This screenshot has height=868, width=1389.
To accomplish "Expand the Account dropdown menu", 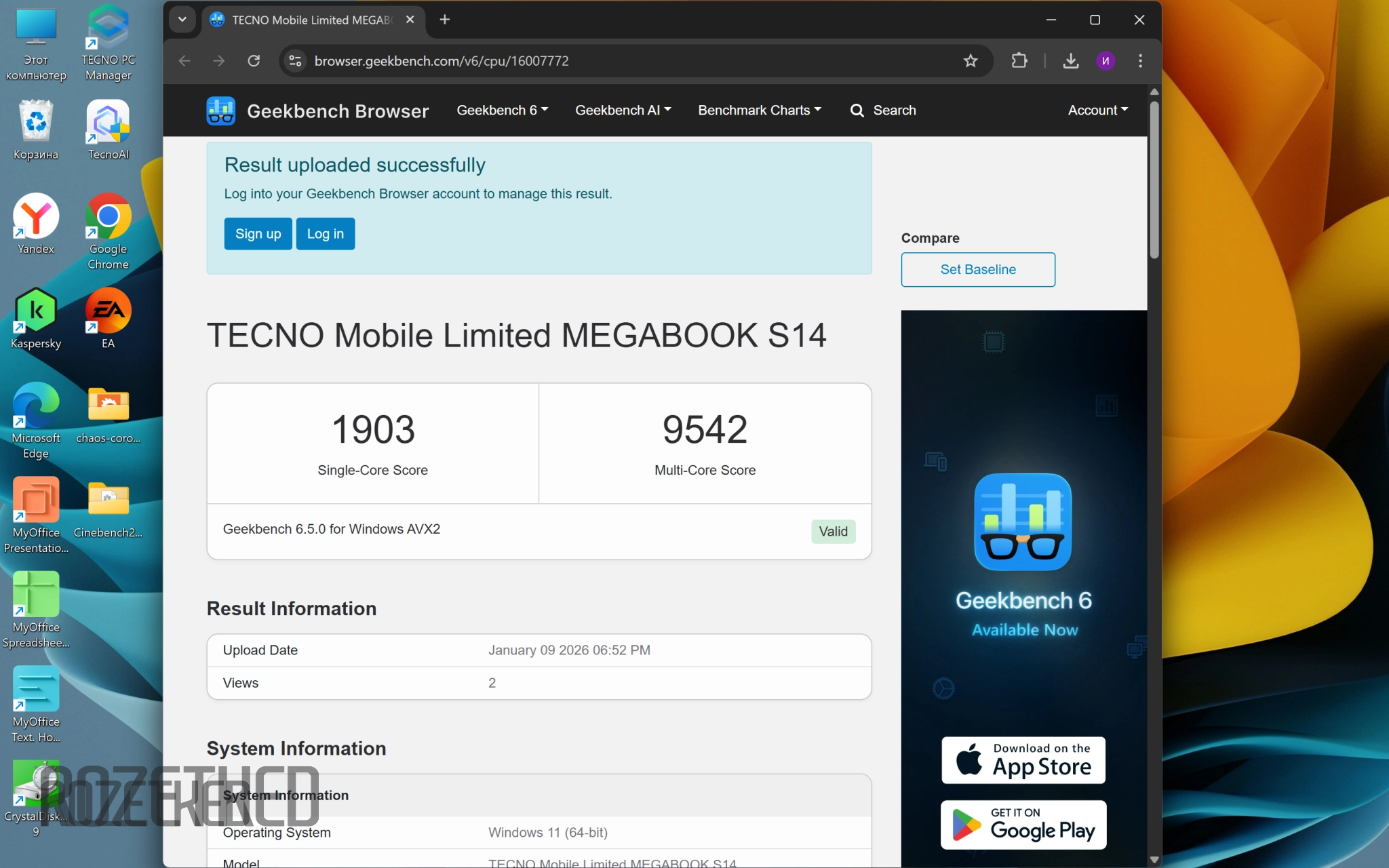I will tap(1097, 111).
